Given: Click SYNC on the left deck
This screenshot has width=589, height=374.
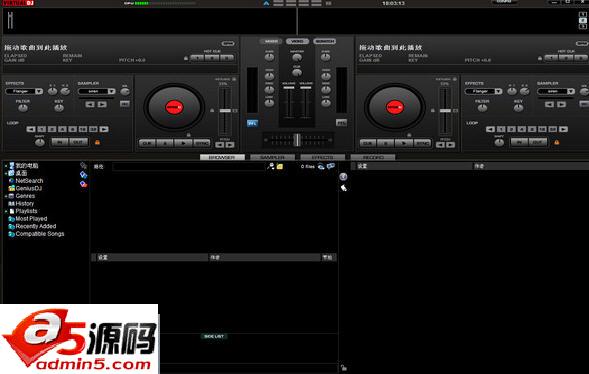Looking at the screenshot, I should (202, 143).
